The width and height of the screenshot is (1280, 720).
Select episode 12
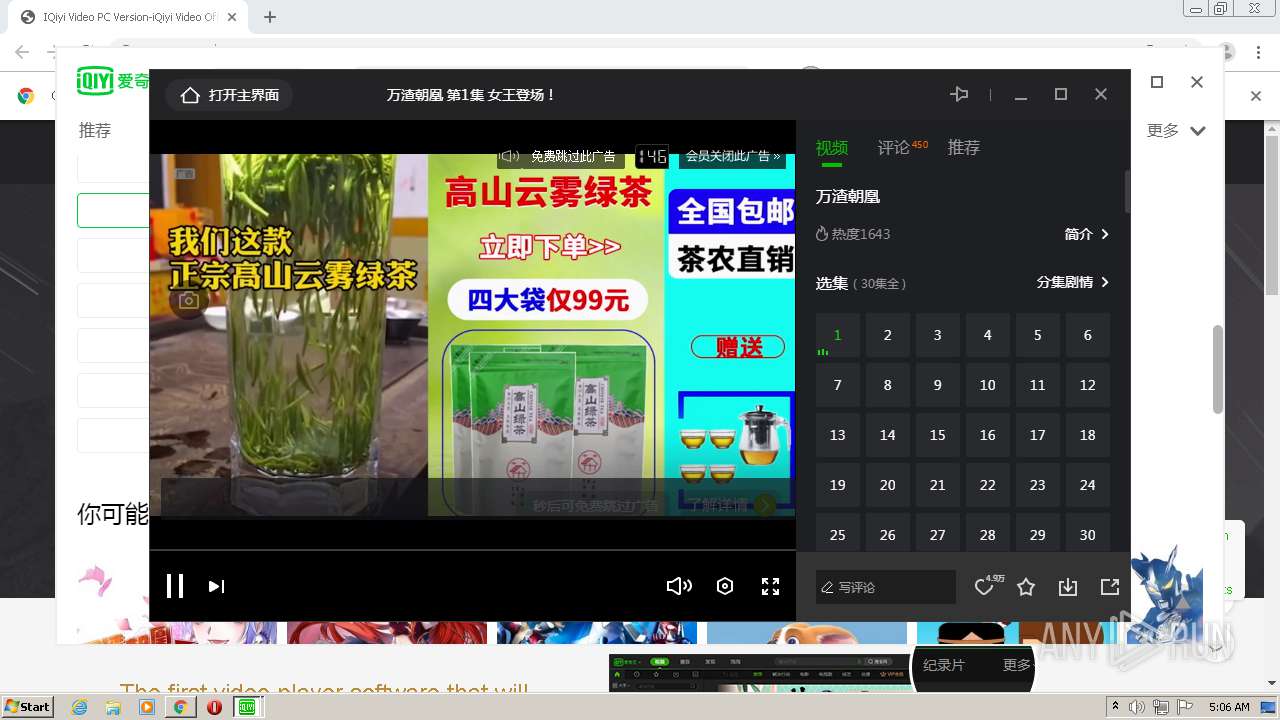[x=1088, y=385]
